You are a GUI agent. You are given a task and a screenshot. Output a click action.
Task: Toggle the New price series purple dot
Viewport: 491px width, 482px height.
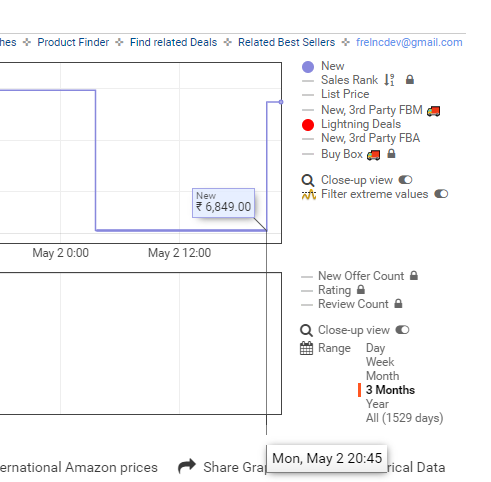(308, 67)
